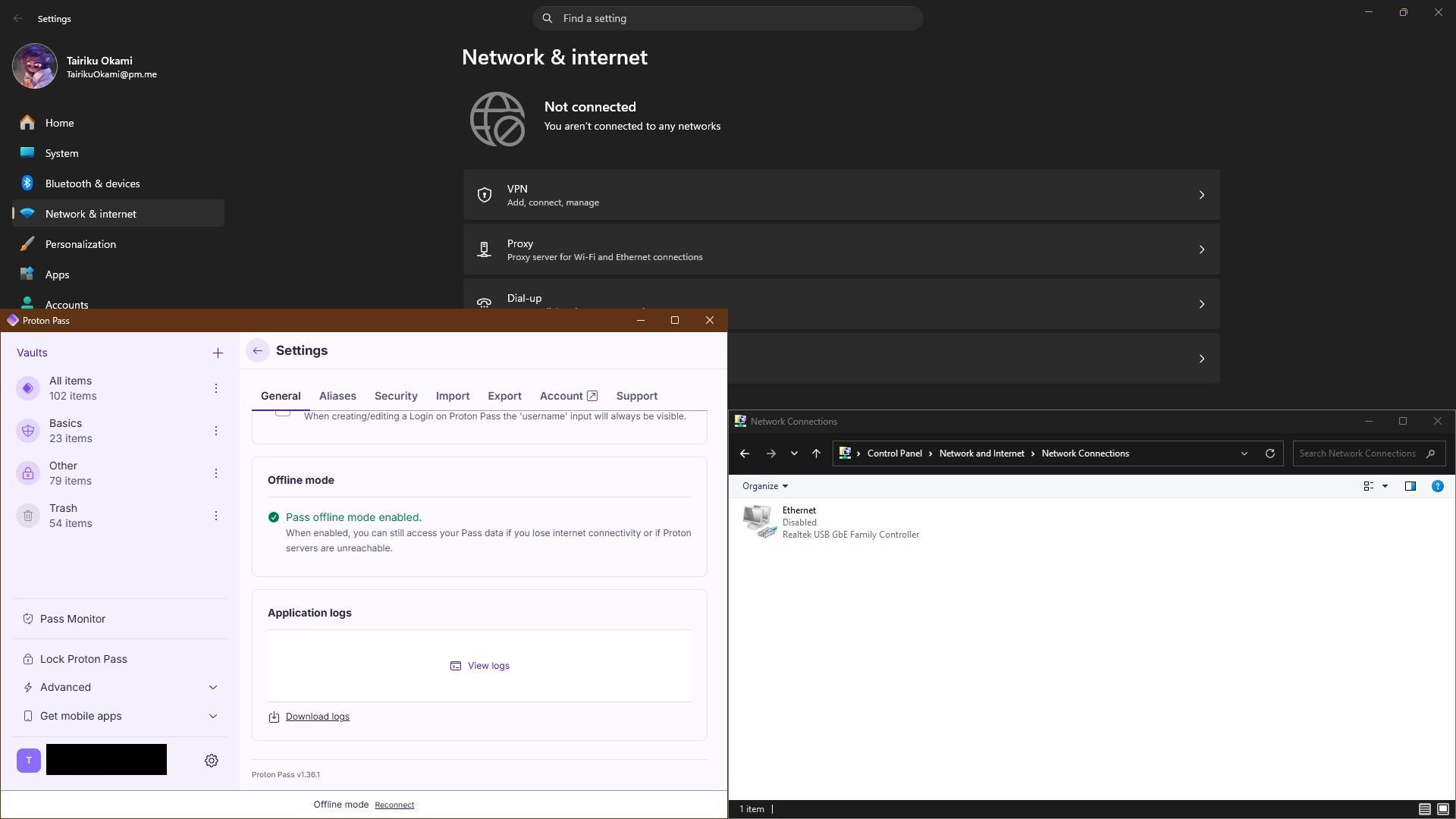Switch to details view in status bar
The image size is (1456, 819).
(x=1425, y=809)
